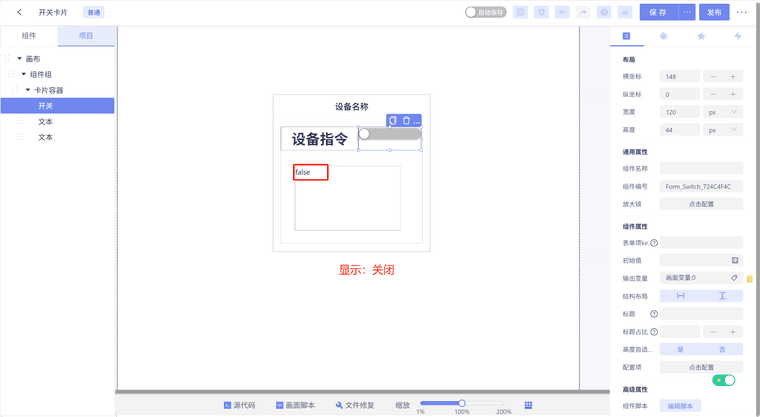Open the style palette tab in right panel
The width and height of the screenshot is (760, 417).
pos(664,36)
